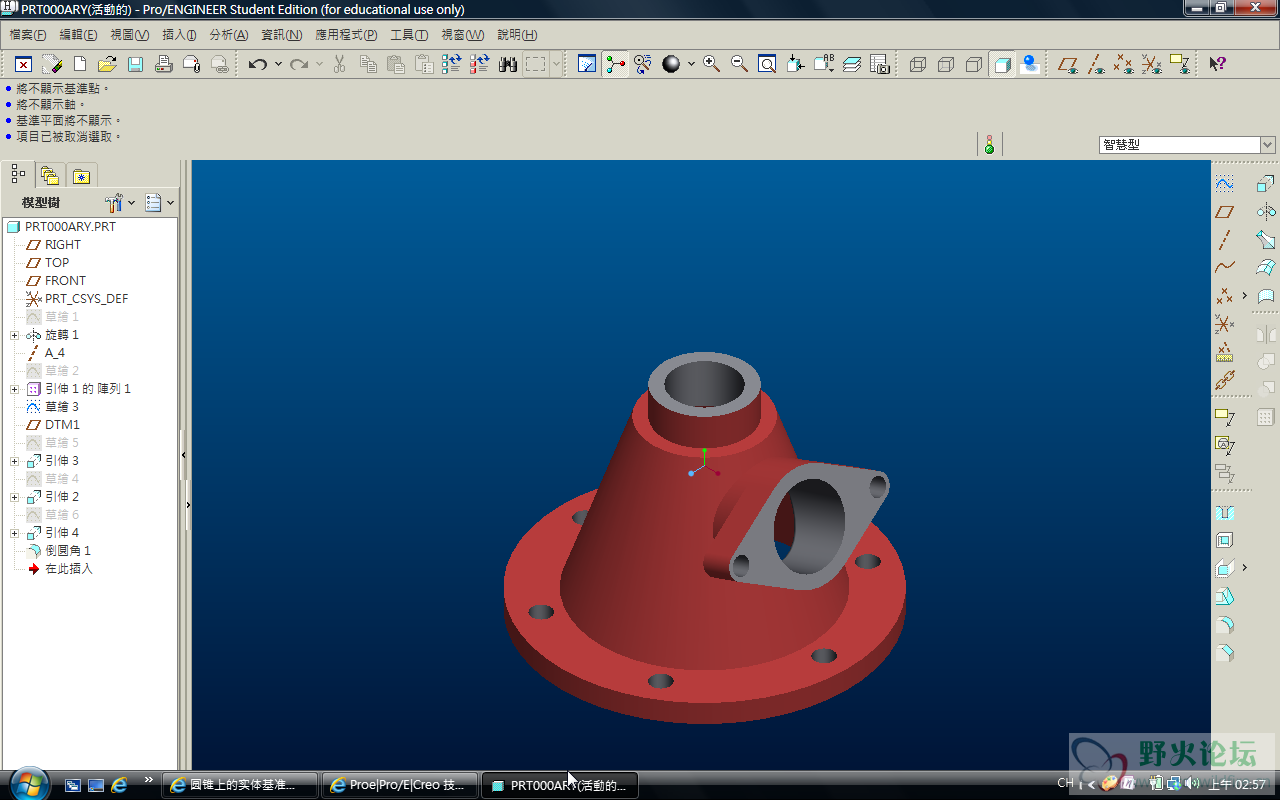The width and height of the screenshot is (1280, 800).
Task: Expand 引伸 1 的 陣列 1 in model tree
Action: (x=15, y=389)
